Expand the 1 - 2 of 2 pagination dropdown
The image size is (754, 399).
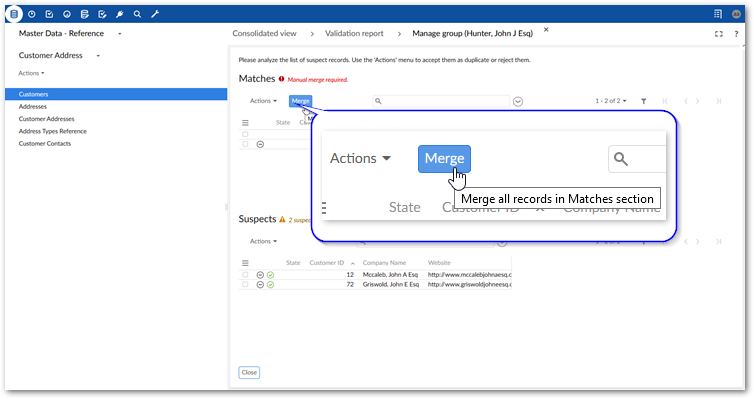click(611, 101)
